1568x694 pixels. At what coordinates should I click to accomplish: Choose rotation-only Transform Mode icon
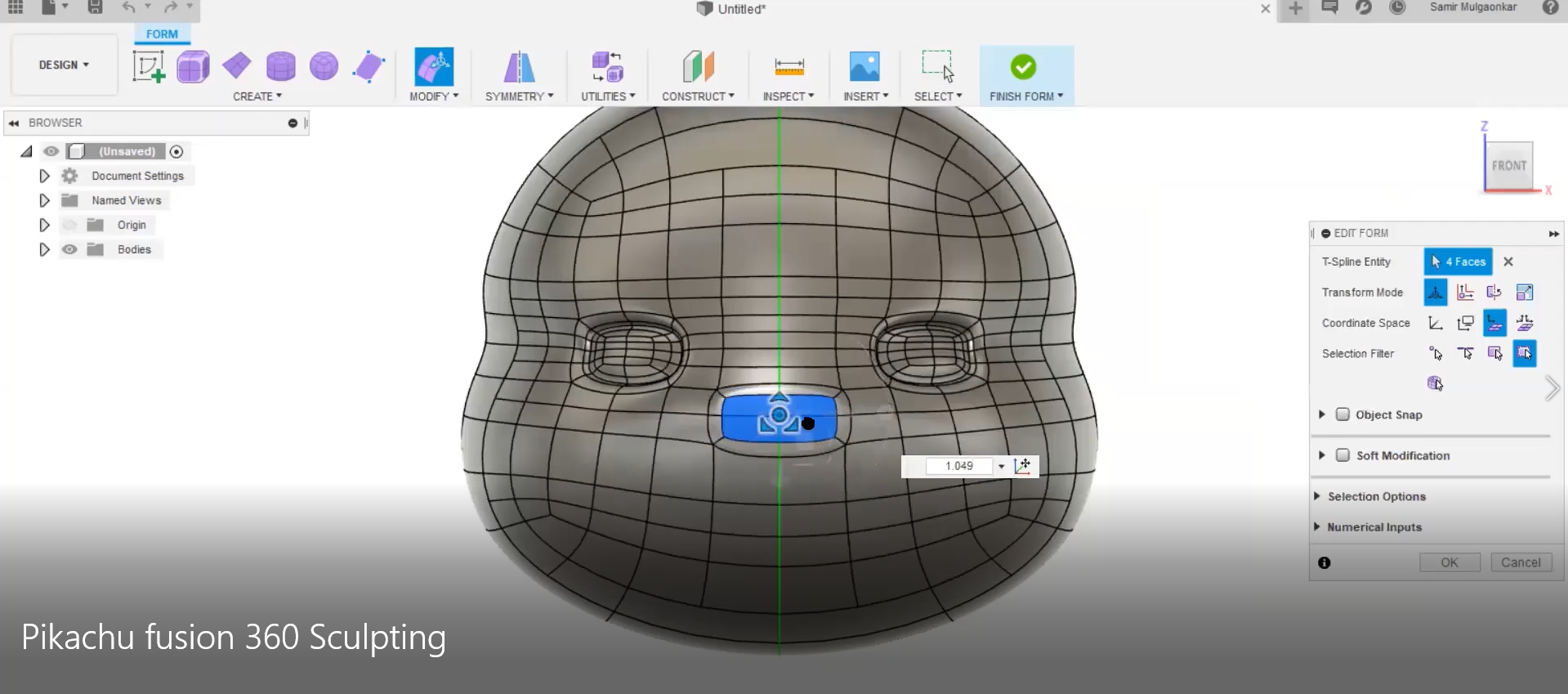coord(1494,292)
